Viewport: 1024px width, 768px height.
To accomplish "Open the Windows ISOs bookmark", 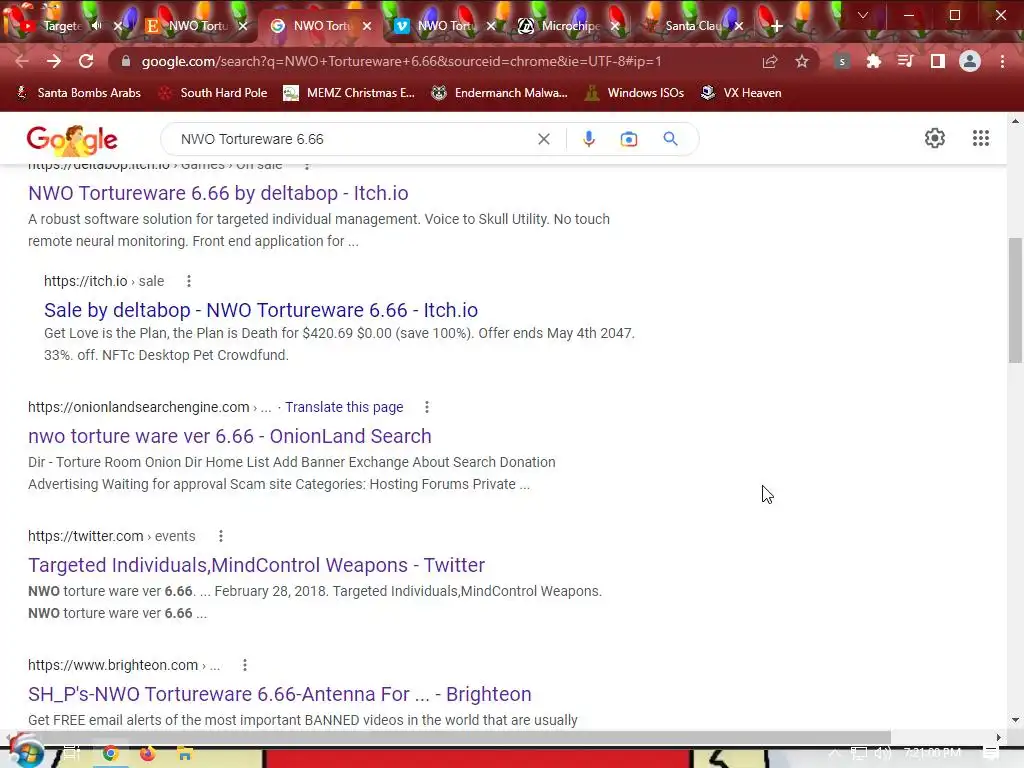I will (635, 93).
